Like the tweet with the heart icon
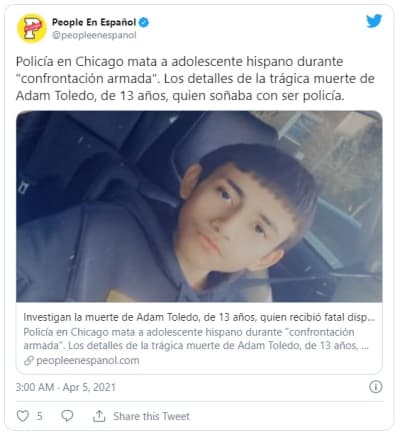Viewport: 400px width, 435px height. coord(23,416)
